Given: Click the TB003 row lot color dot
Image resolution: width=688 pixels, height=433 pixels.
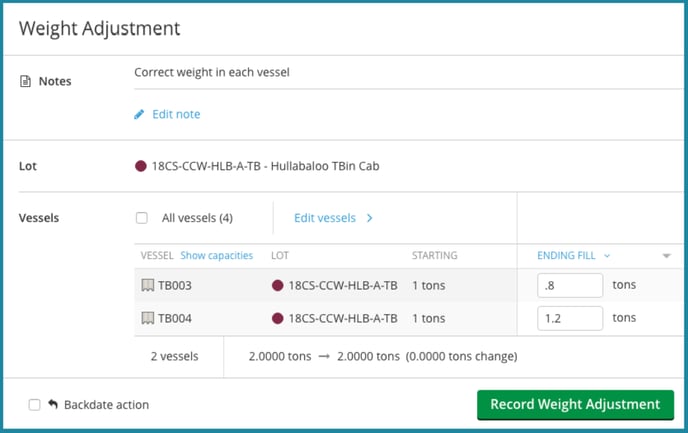Looking at the screenshot, I should (277, 286).
